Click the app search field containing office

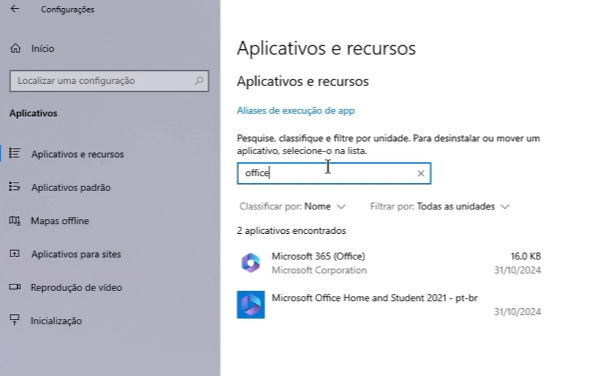(334, 174)
